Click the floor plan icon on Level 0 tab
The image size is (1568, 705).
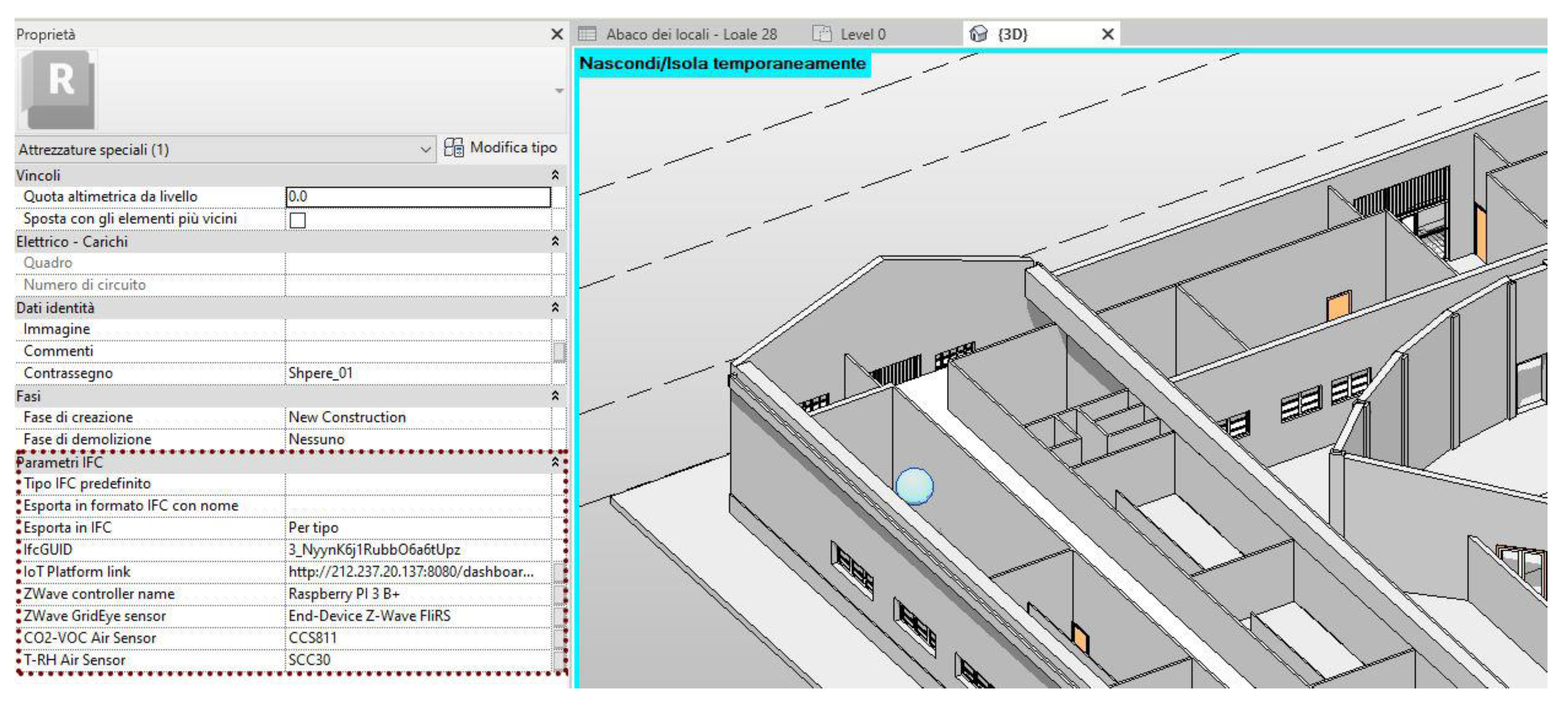pos(822,34)
